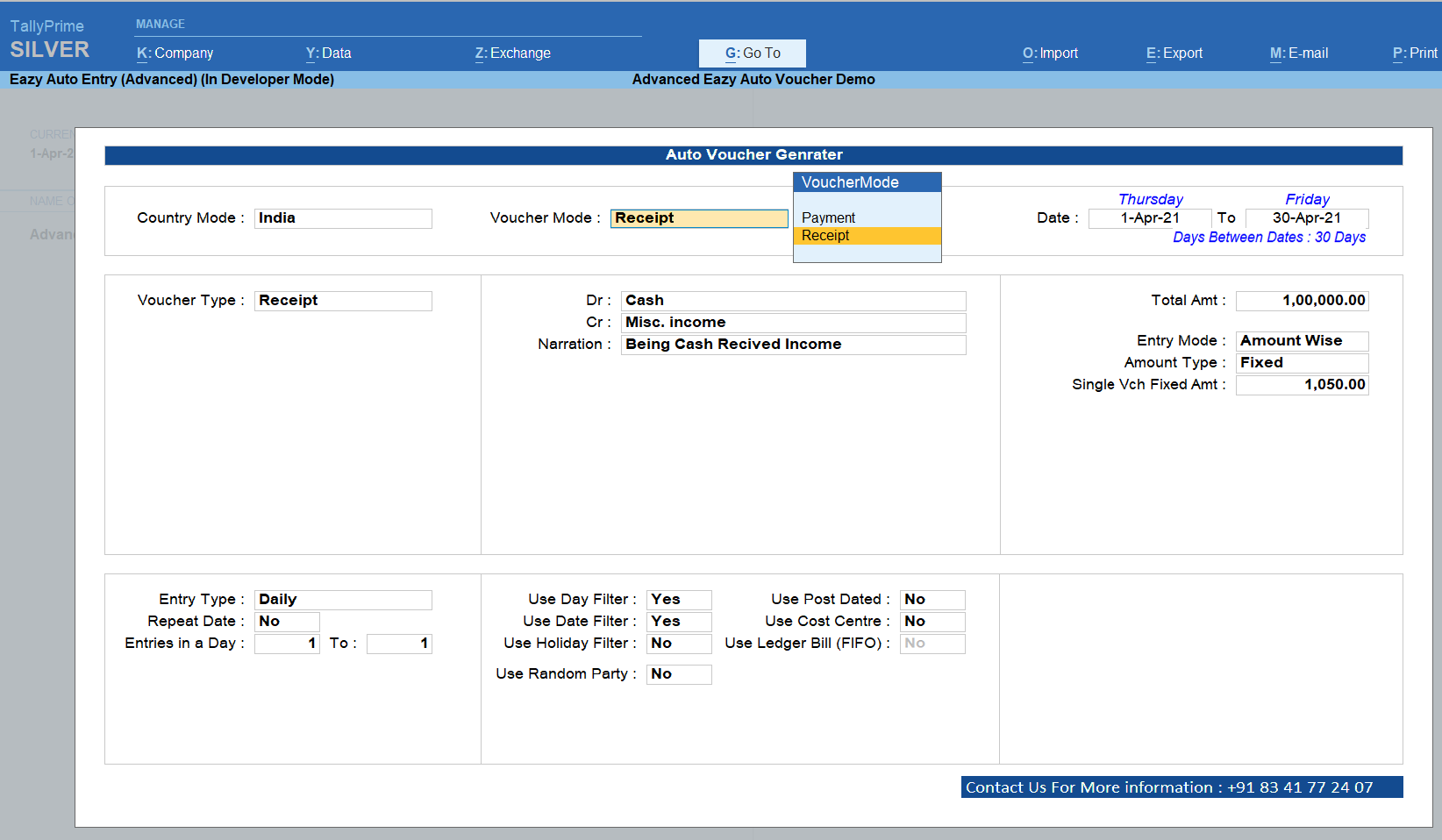Click the end date 30-Apr-21 field

[1307, 218]
